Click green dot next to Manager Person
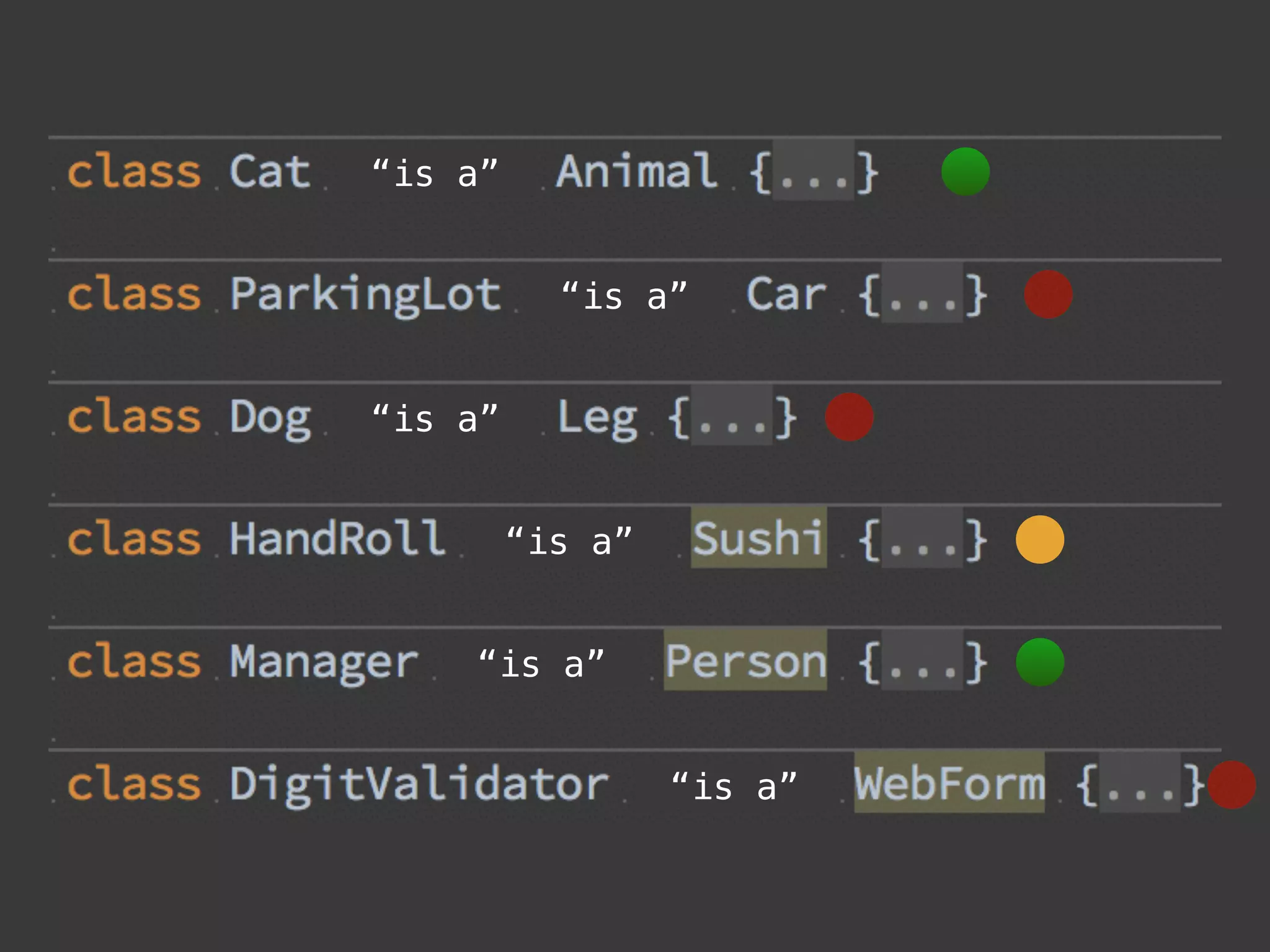This screenshot has height=952, width=1270. pos(1040,662)
